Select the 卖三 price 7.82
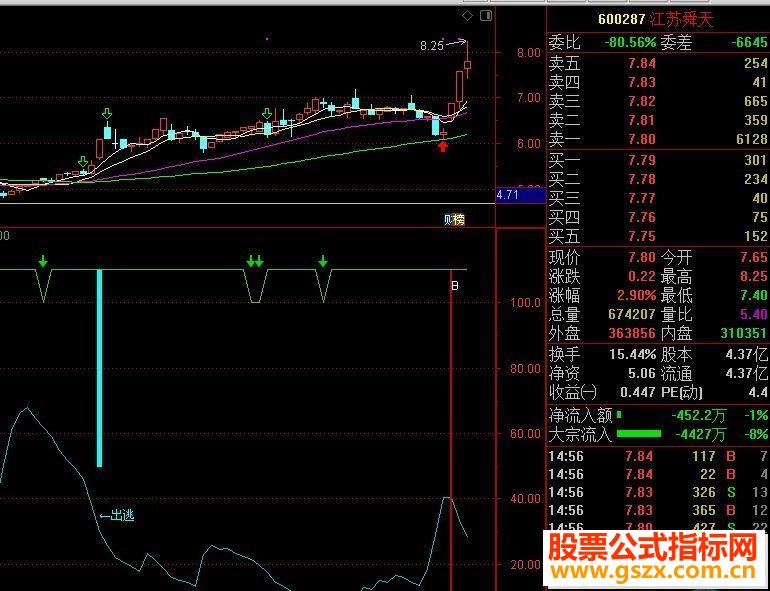The image size is (770, 591). click(x=642, y=101)
